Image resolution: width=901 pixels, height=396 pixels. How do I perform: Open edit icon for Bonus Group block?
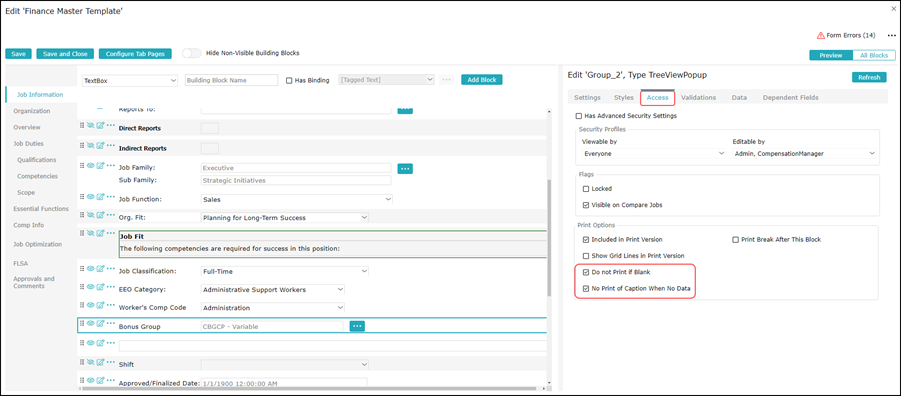coord(100,324)
